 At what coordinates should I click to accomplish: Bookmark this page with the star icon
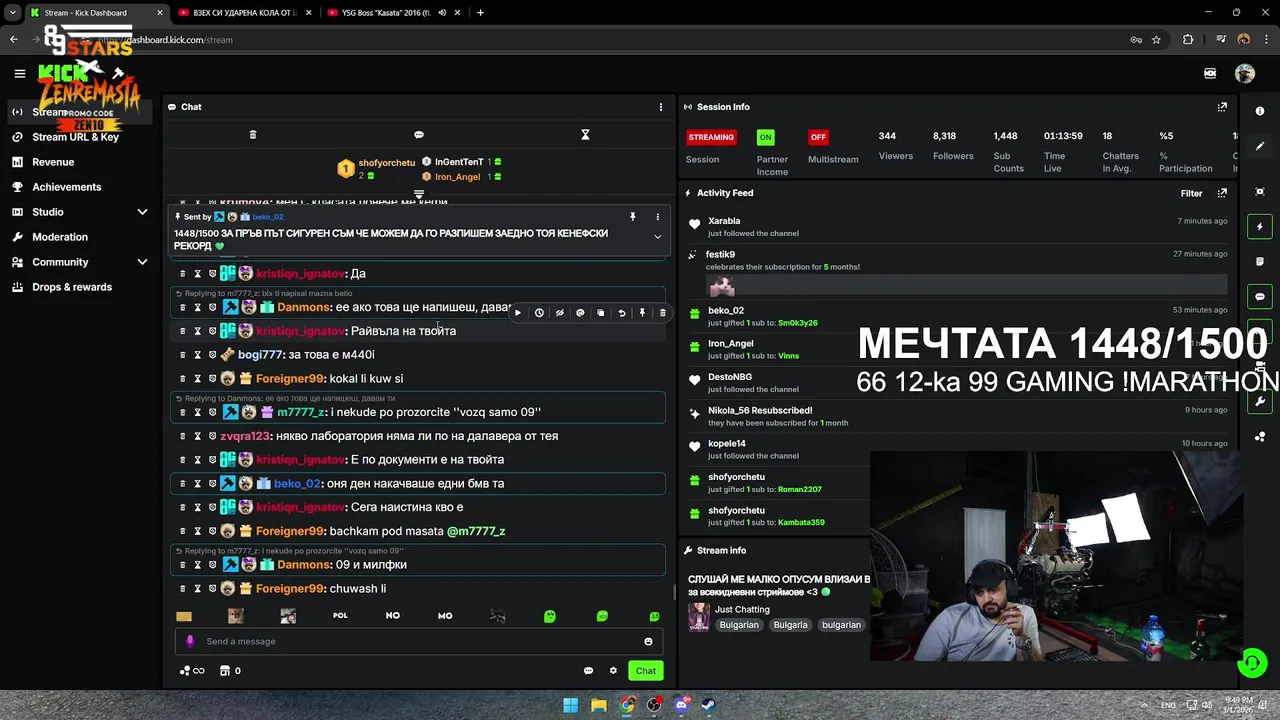pyautogui.click(x=1156, y=40)
